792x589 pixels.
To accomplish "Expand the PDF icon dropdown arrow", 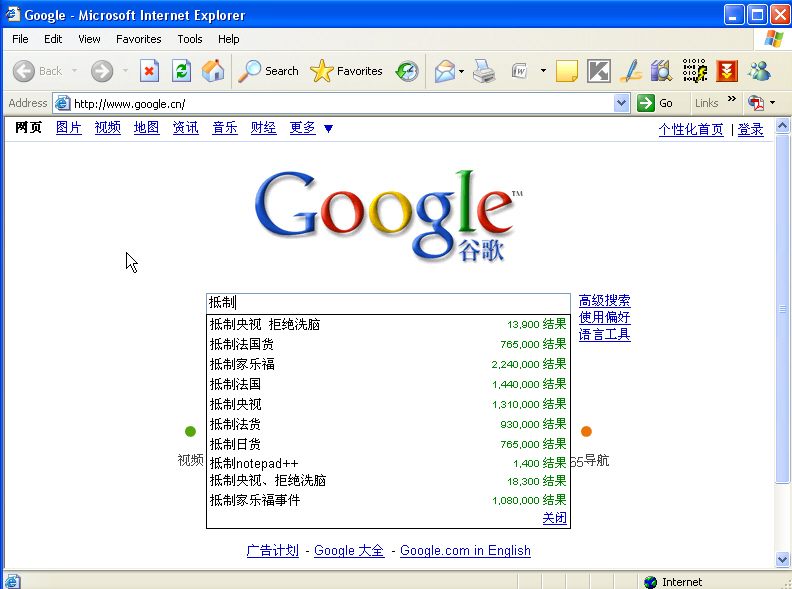I will click(772, 103).
